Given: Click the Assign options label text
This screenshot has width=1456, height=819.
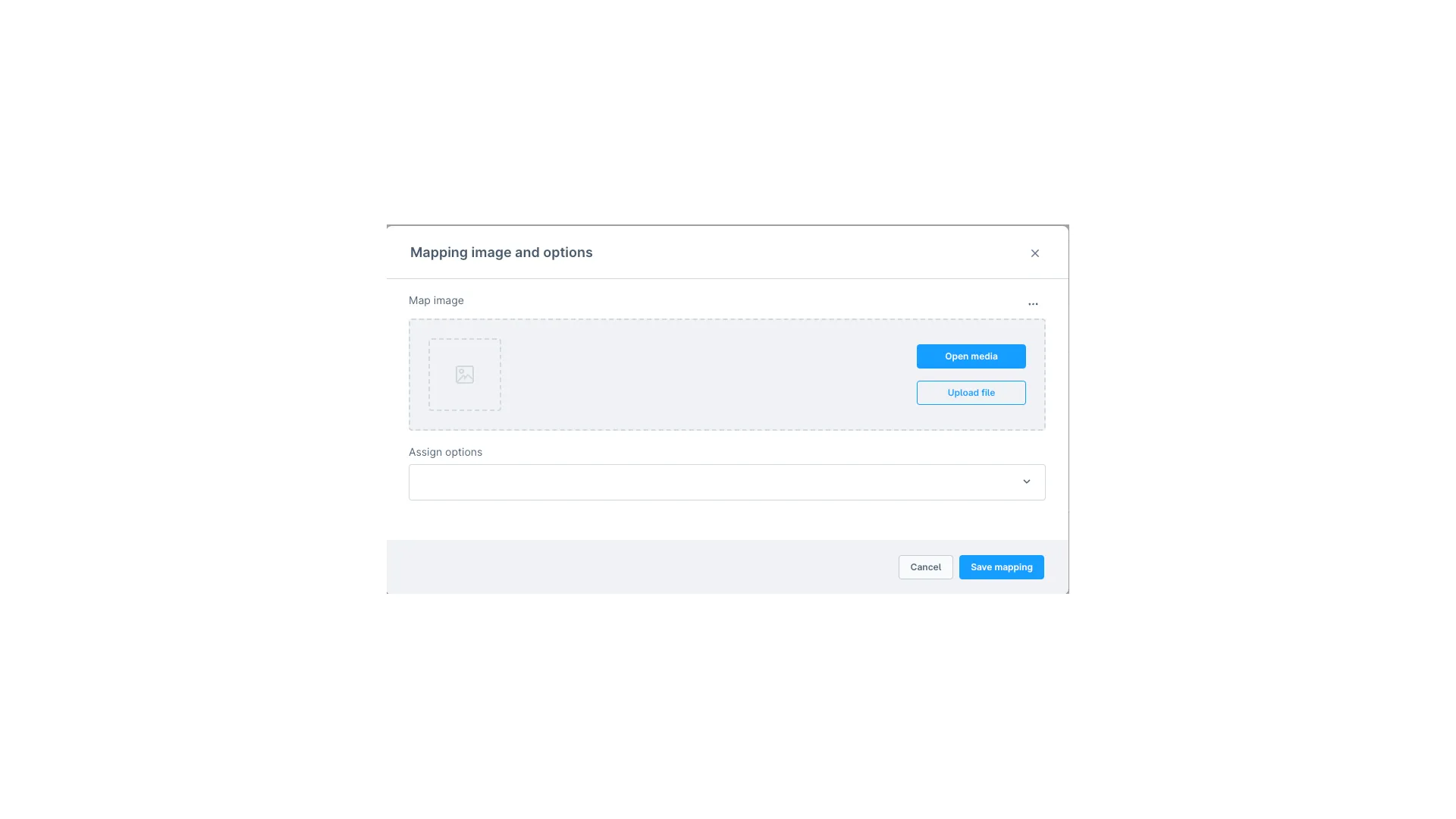Looking at the screenshot, I should point(445,451).
